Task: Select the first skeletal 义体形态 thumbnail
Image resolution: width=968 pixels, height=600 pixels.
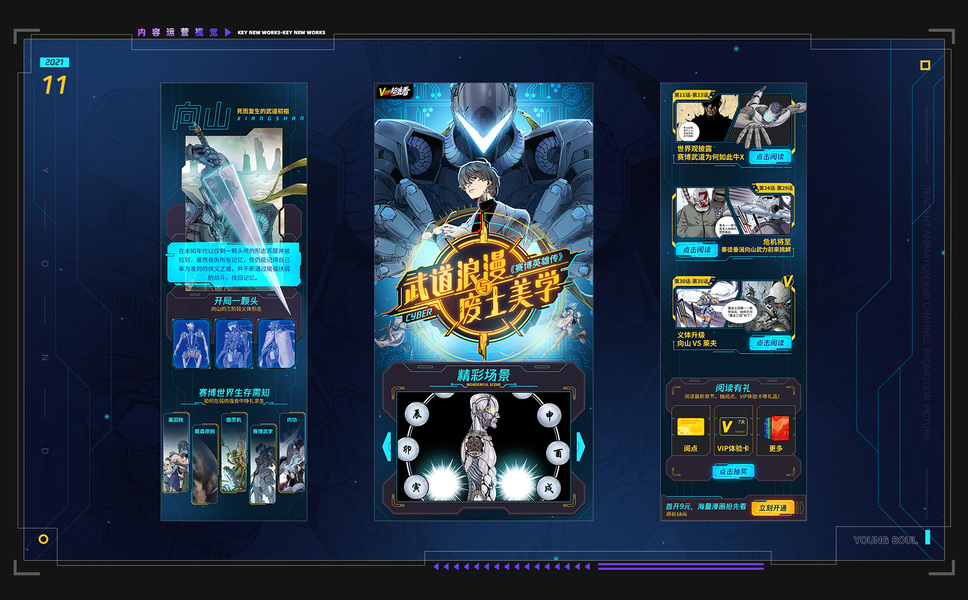Action: pos(191,344)
